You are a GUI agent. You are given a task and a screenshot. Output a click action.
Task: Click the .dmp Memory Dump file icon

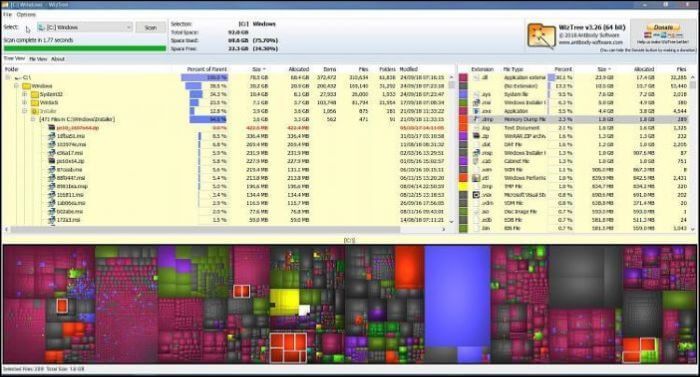(x=476, y=119)
